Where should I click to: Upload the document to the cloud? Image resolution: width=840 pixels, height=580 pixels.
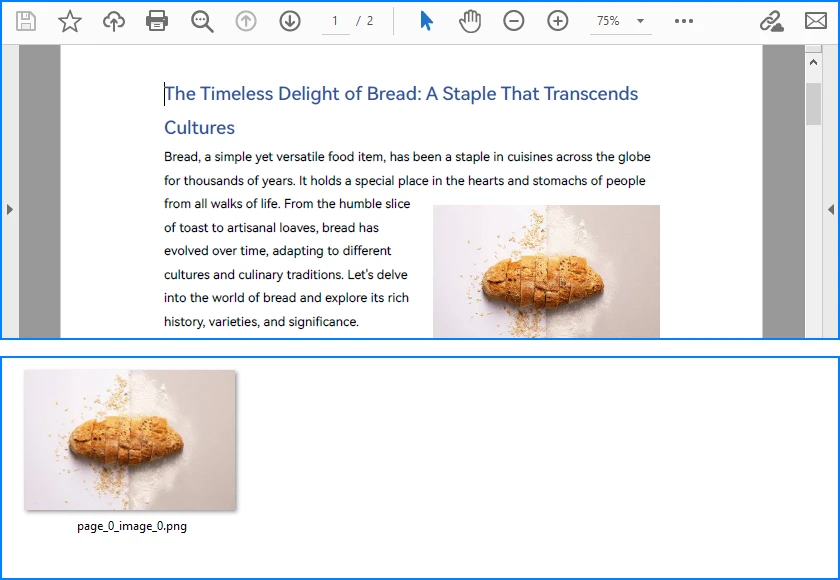113,20
